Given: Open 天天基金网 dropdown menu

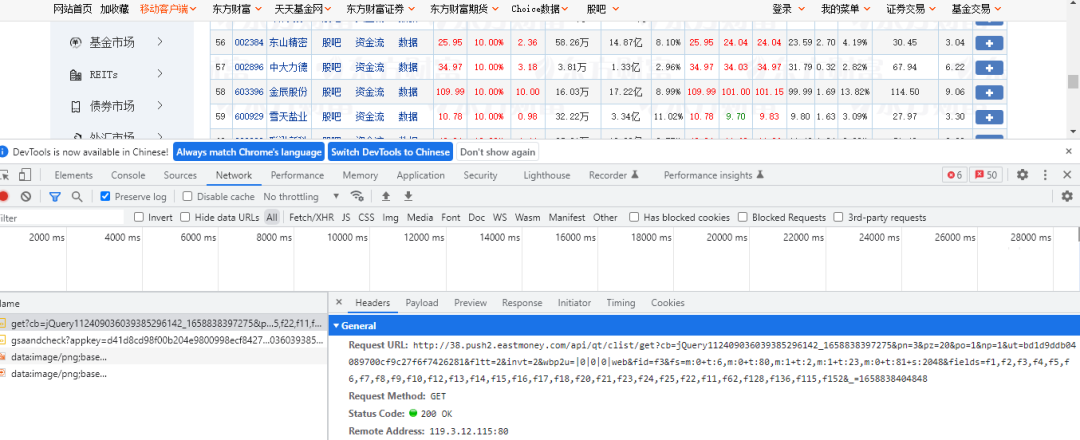Looking at the screenshot, I should [303, 9].
